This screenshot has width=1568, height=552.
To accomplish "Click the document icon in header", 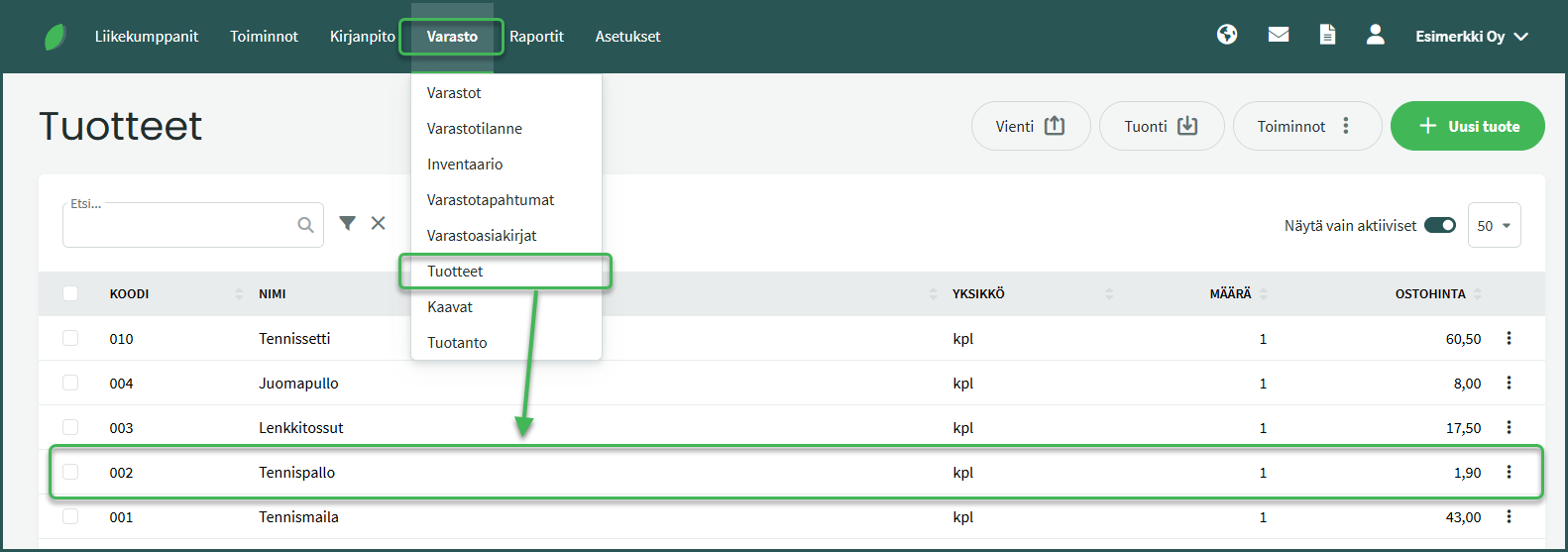I will pyautogui.click(x=1327, y=35).
